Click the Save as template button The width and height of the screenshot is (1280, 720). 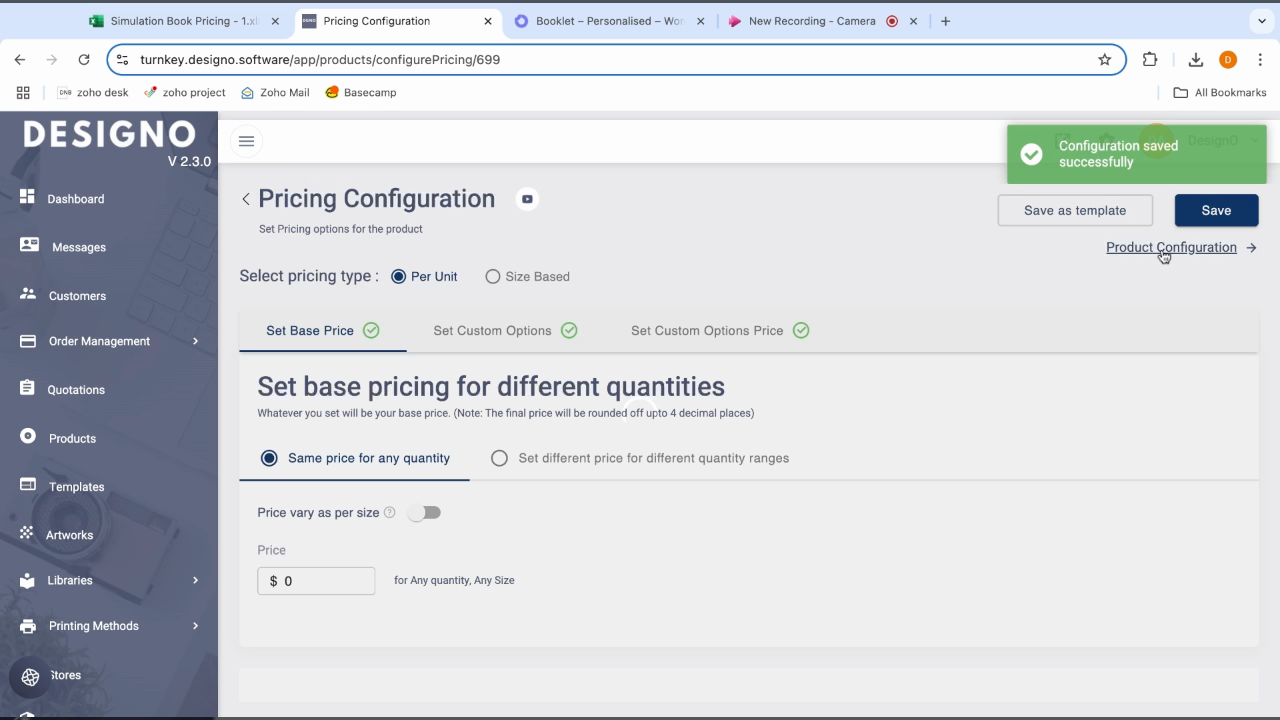tap(1075, 210)
